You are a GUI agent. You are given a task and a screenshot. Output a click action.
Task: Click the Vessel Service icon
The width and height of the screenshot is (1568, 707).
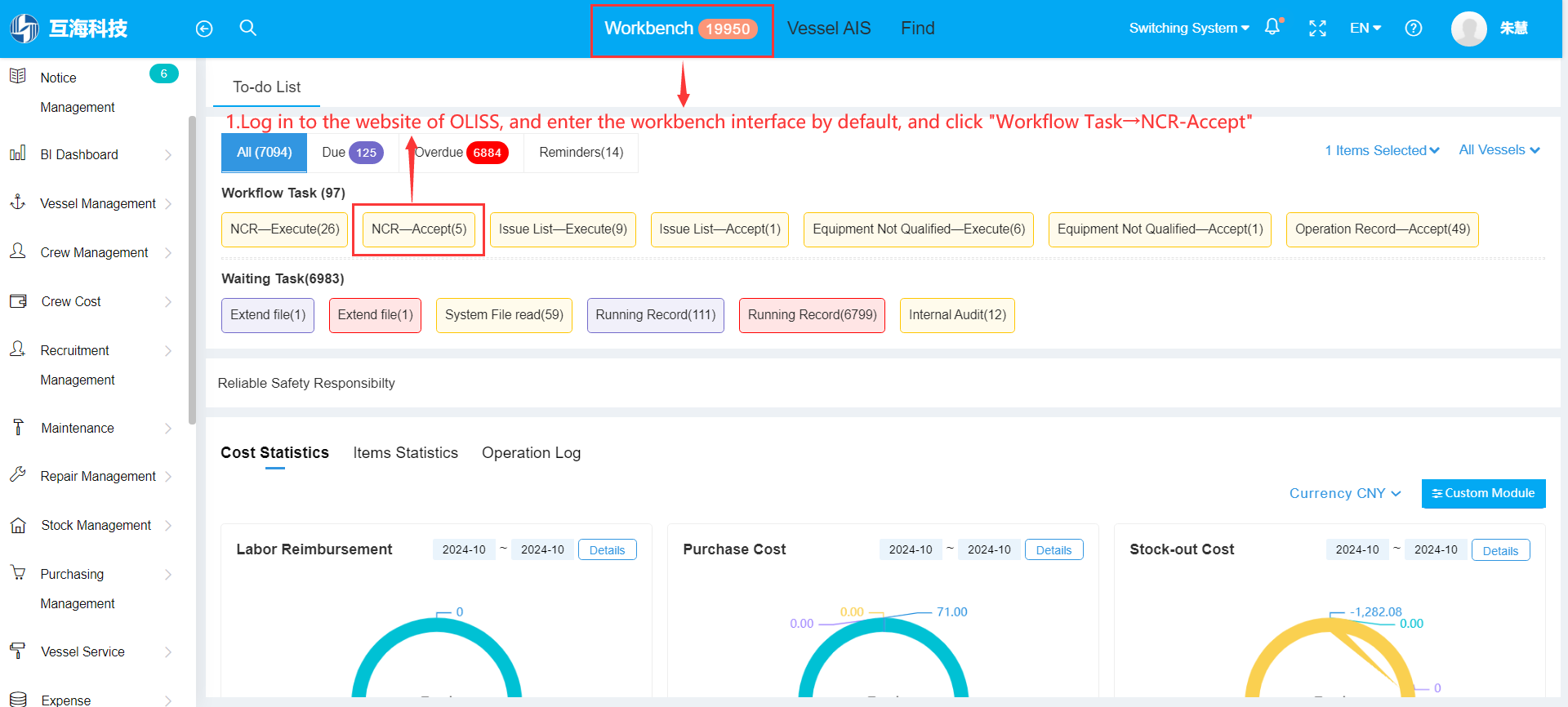[x=17, y=651]
